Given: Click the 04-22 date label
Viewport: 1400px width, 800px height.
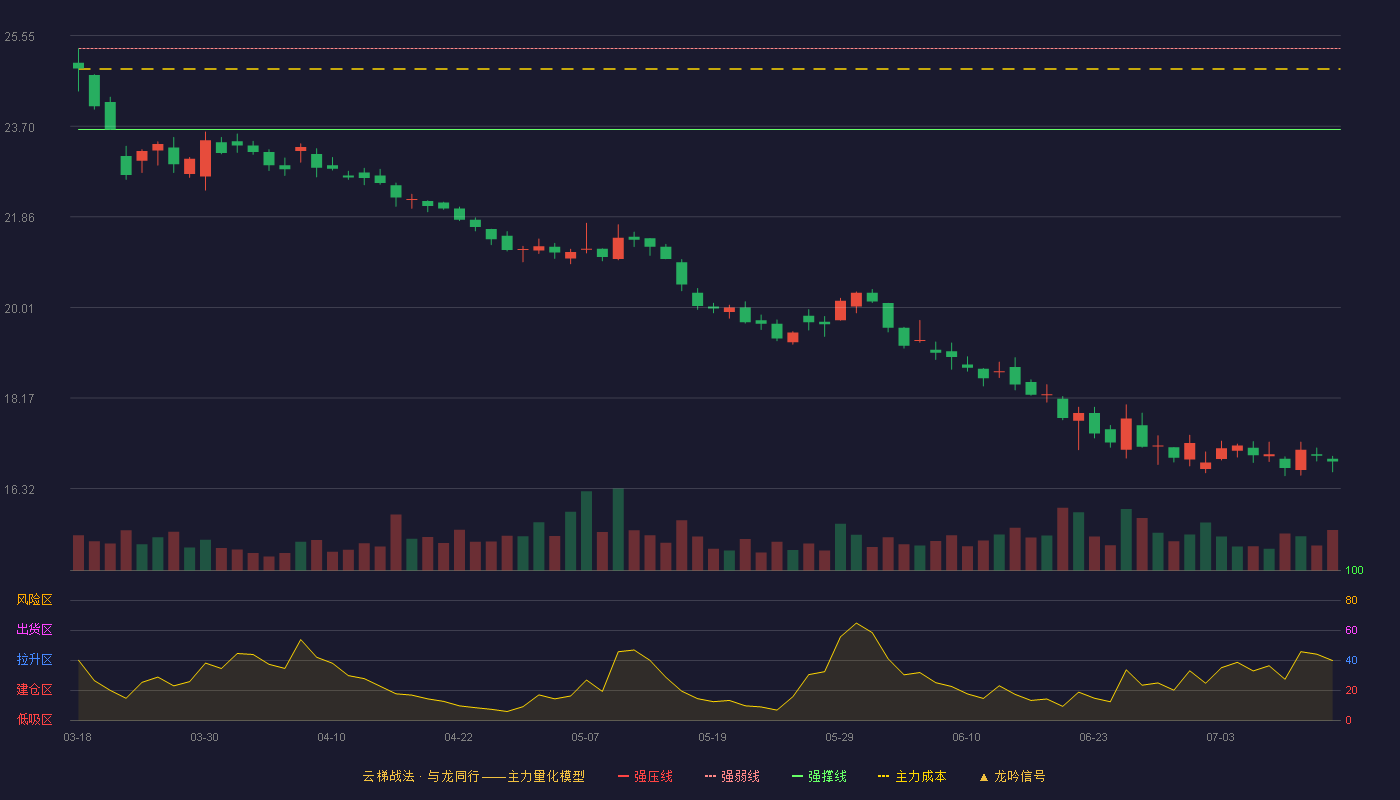Looking at the screenshot, I should (x=458, y=737).
